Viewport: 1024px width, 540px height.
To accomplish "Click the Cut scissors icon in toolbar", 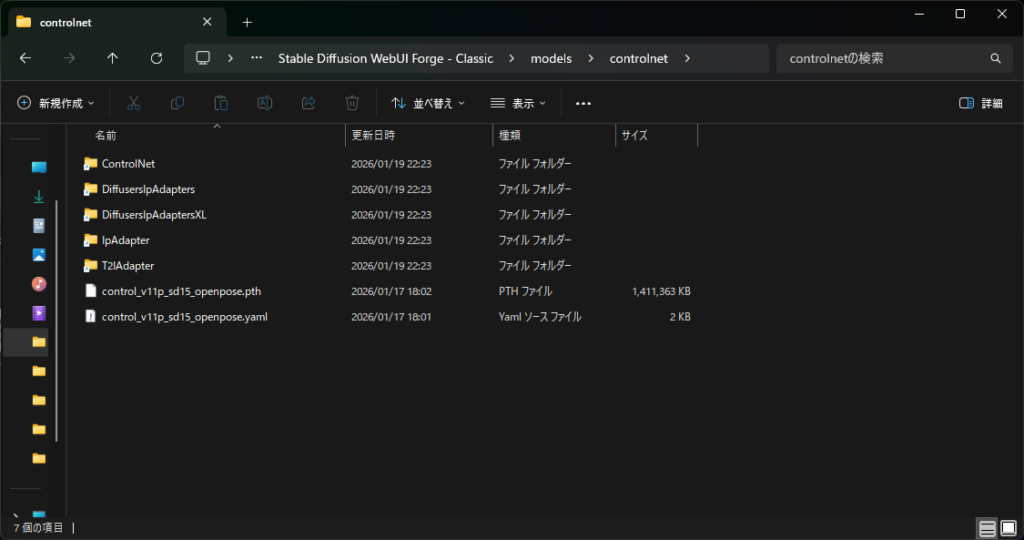I will [133, 103].
